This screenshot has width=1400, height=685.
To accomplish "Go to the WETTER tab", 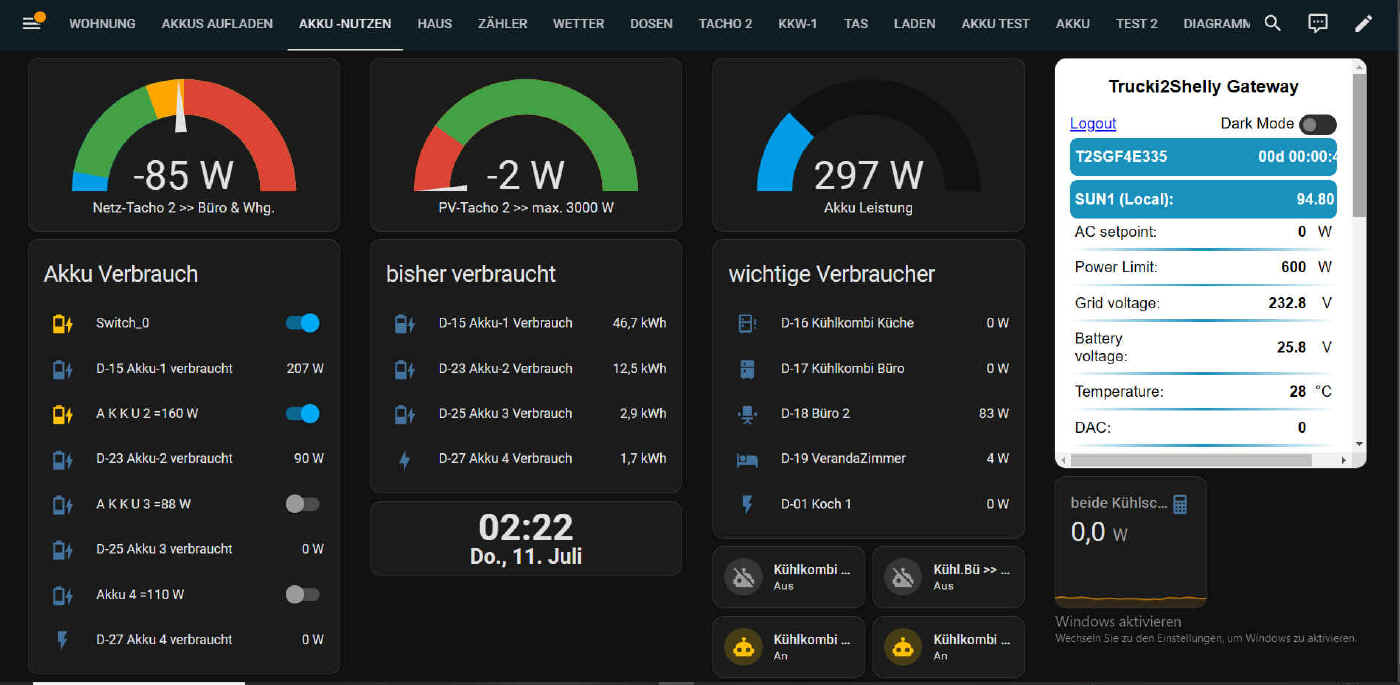I will (578, 23).
